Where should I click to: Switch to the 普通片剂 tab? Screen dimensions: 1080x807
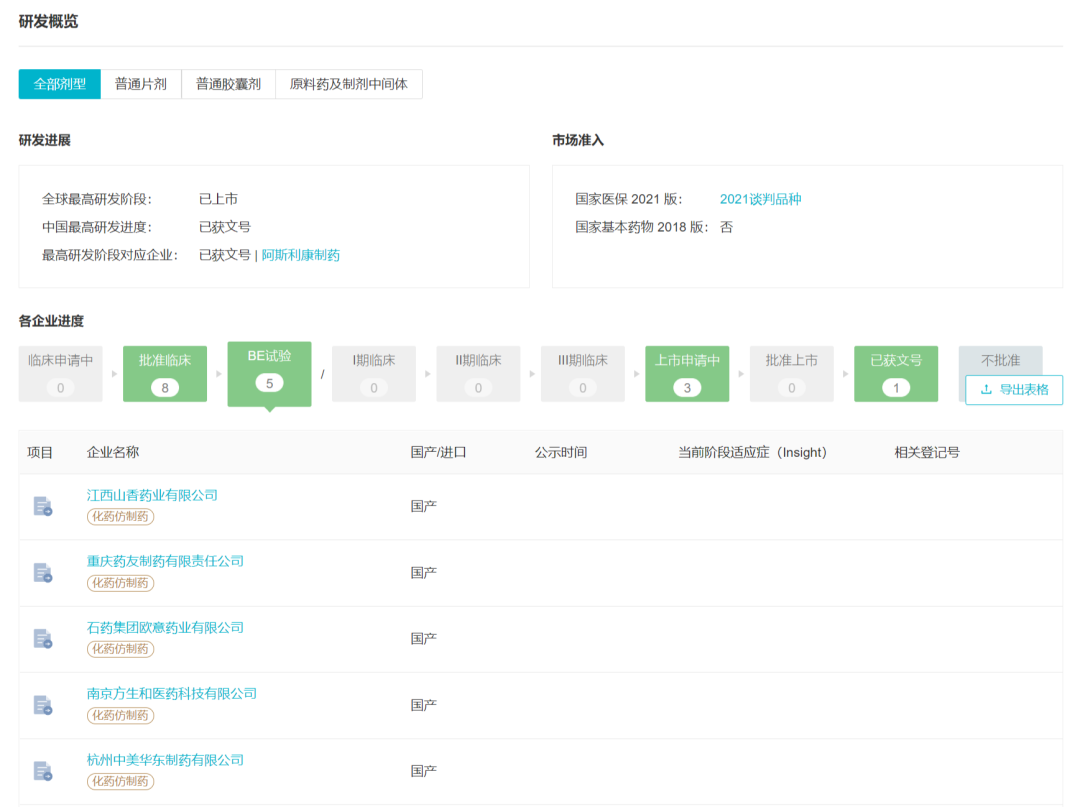click(x=141, y=84)
